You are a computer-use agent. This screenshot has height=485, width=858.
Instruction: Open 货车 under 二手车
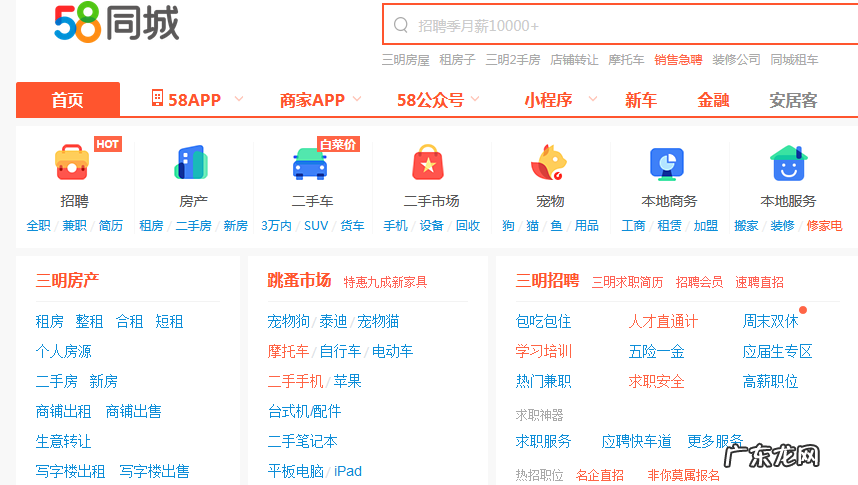pyautogui.click(x=352, y=226)
